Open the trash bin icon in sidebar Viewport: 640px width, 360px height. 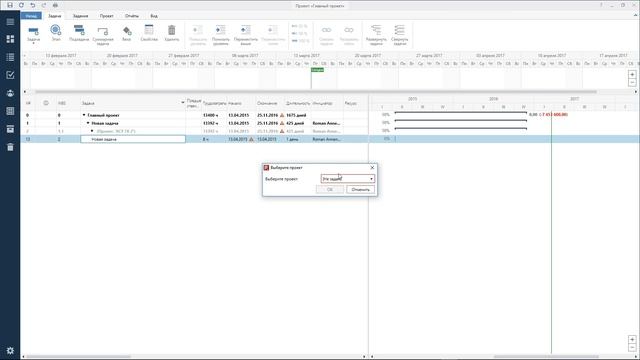10,147
